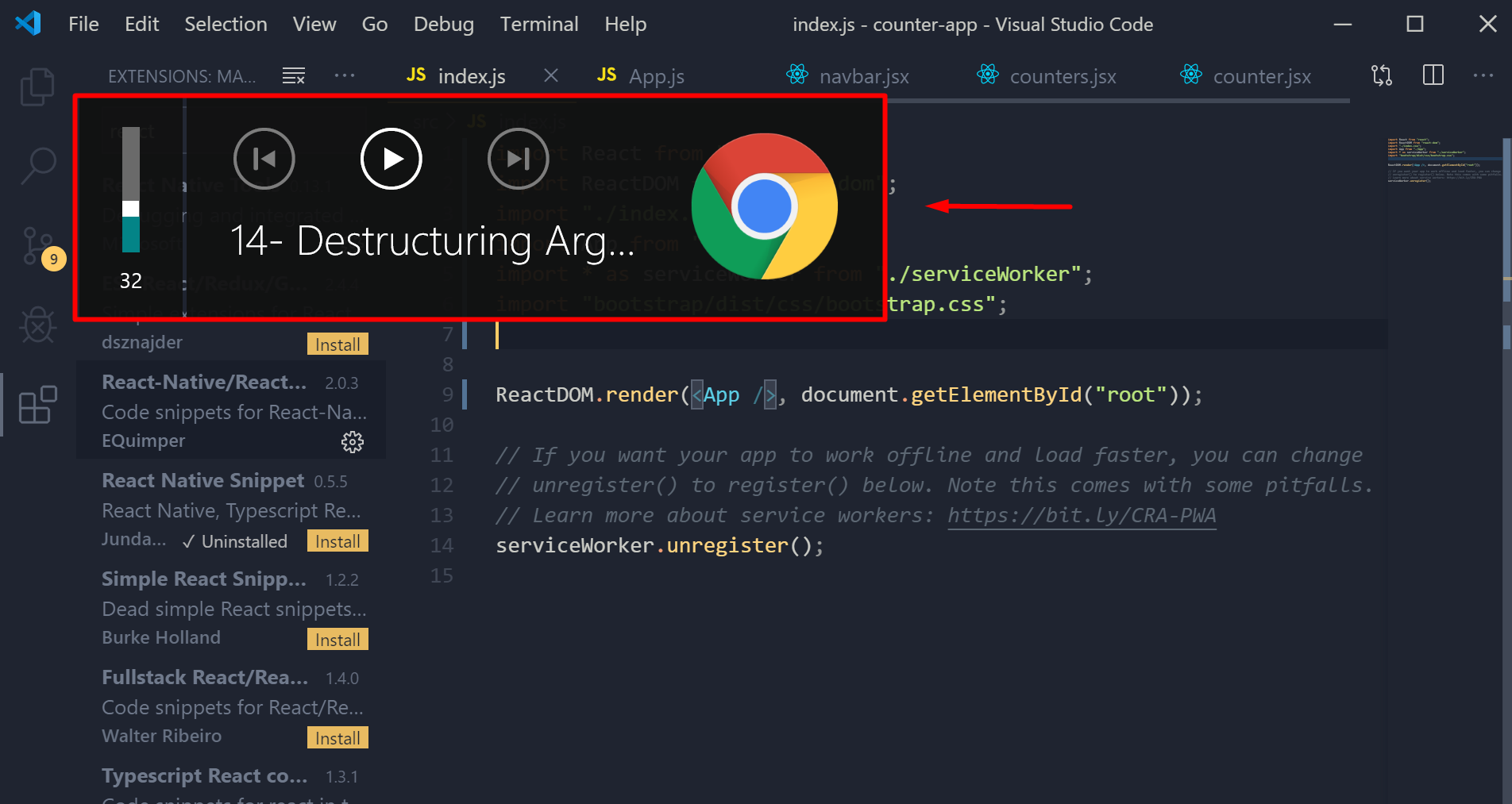Image resolution: width=1512 pixels, height=804 pixels.
Task: Open the Go menu
Action: [x=375, y=25]
